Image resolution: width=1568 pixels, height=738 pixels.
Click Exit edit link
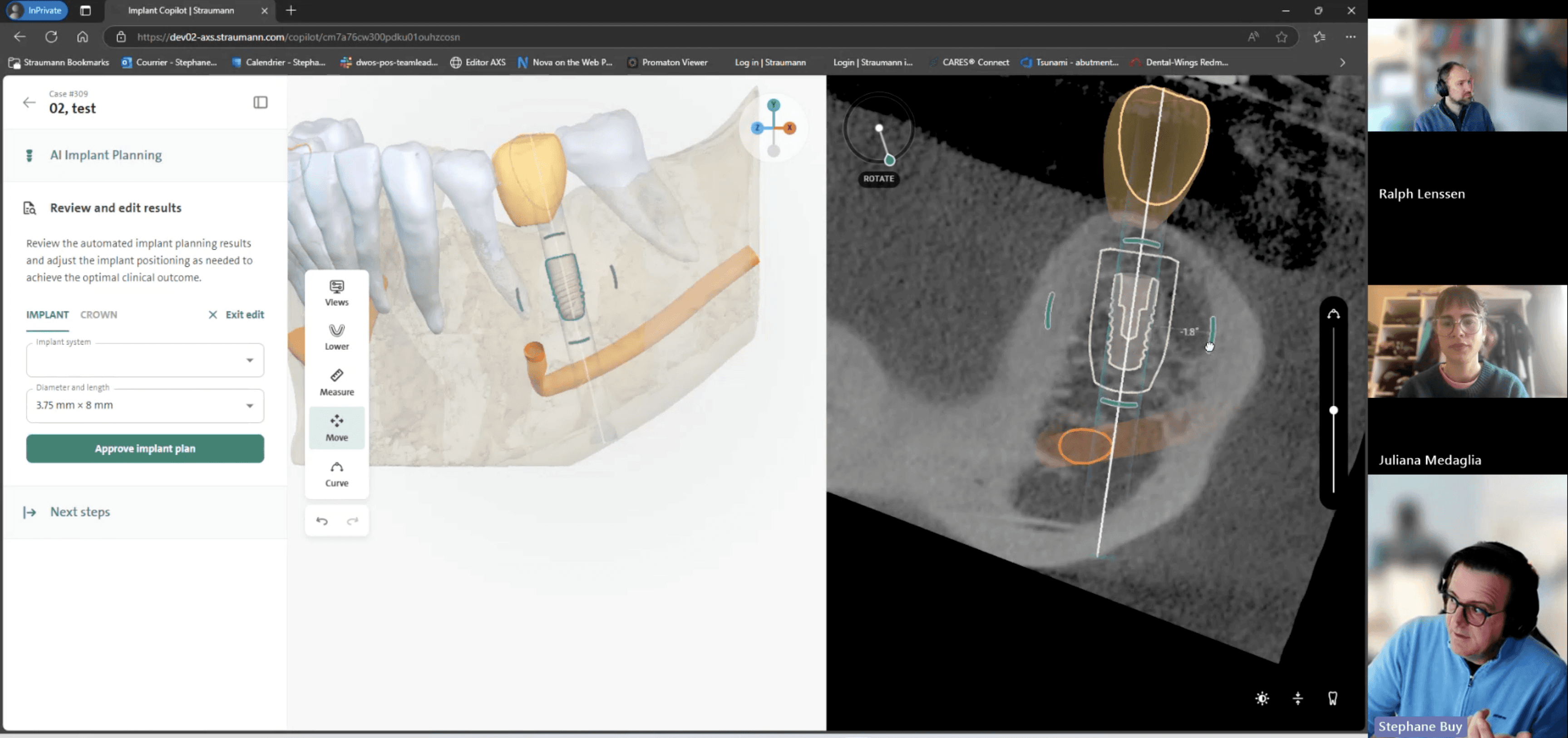236,315
